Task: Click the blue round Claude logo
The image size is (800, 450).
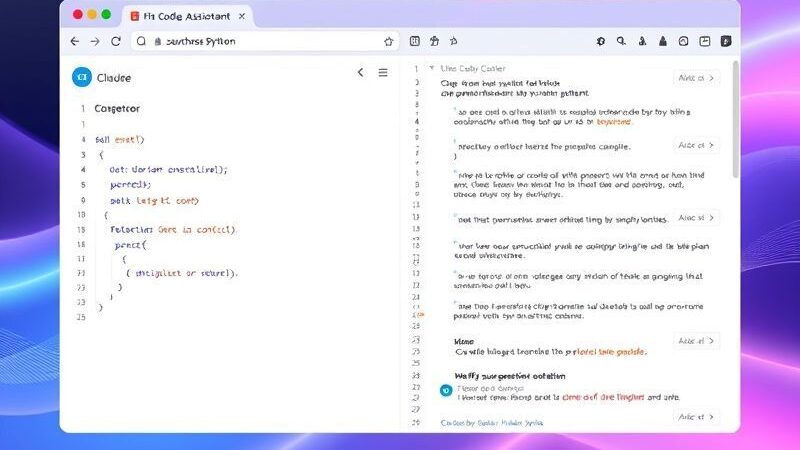Action: [82, 77]
